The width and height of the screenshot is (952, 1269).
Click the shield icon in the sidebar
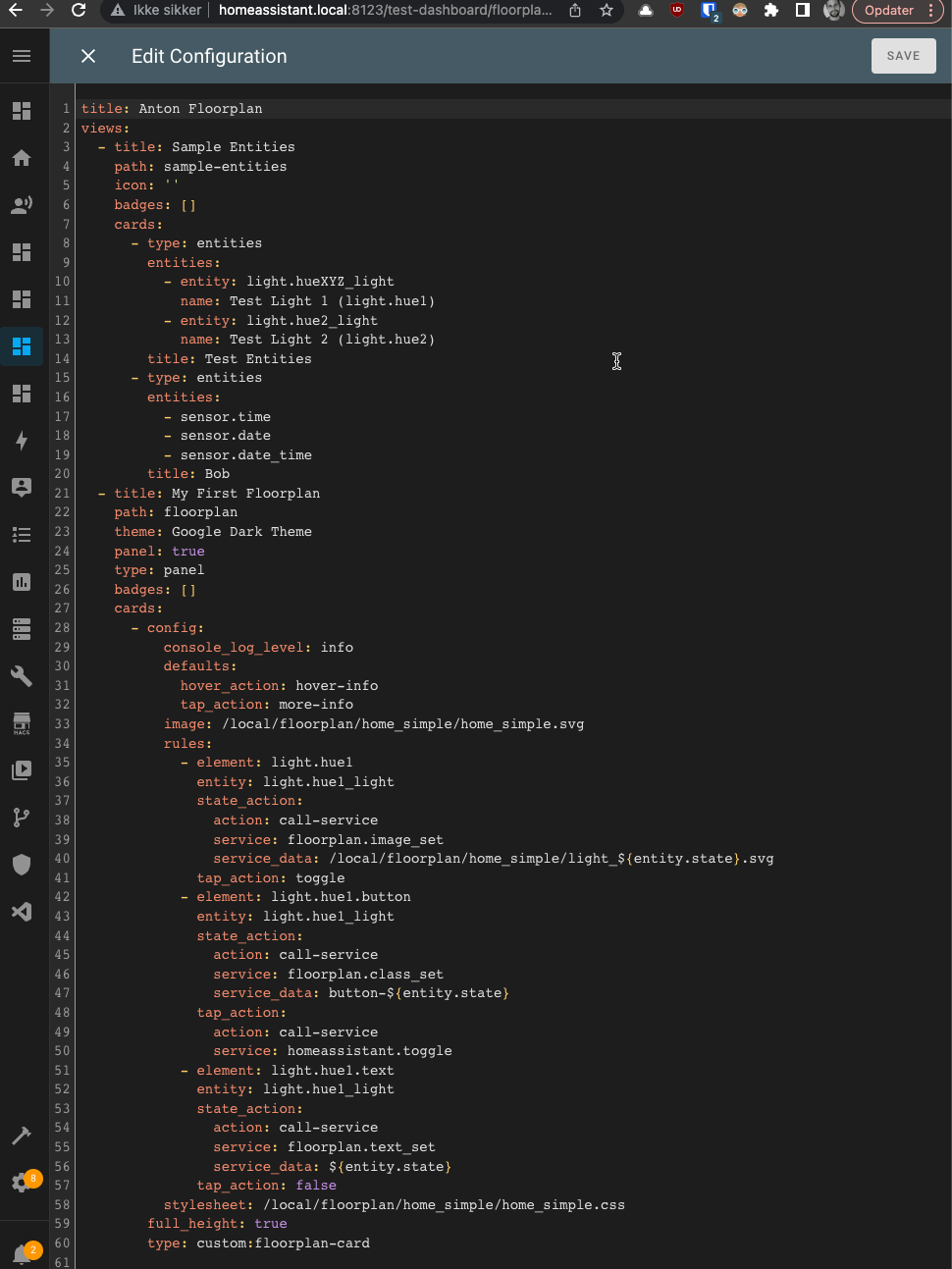point(22,865)
